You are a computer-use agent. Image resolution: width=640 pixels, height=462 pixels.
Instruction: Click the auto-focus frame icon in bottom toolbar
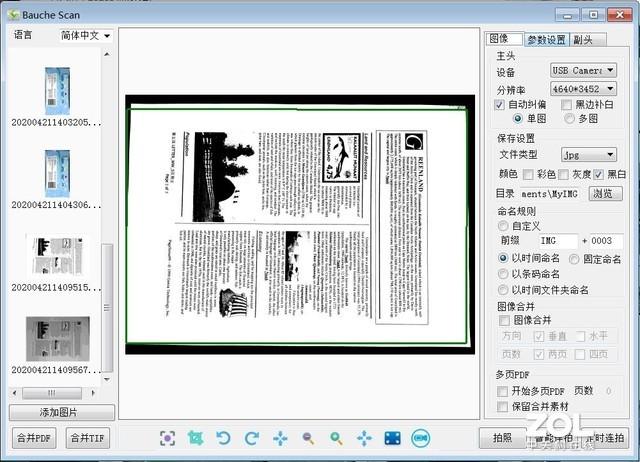tap(167, 438)
